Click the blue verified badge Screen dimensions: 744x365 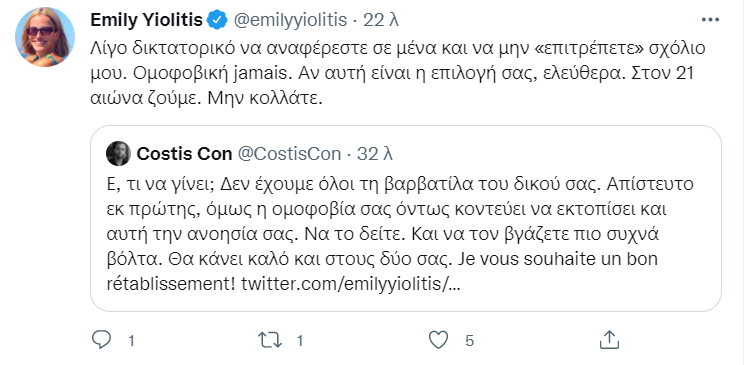(218, 20)
